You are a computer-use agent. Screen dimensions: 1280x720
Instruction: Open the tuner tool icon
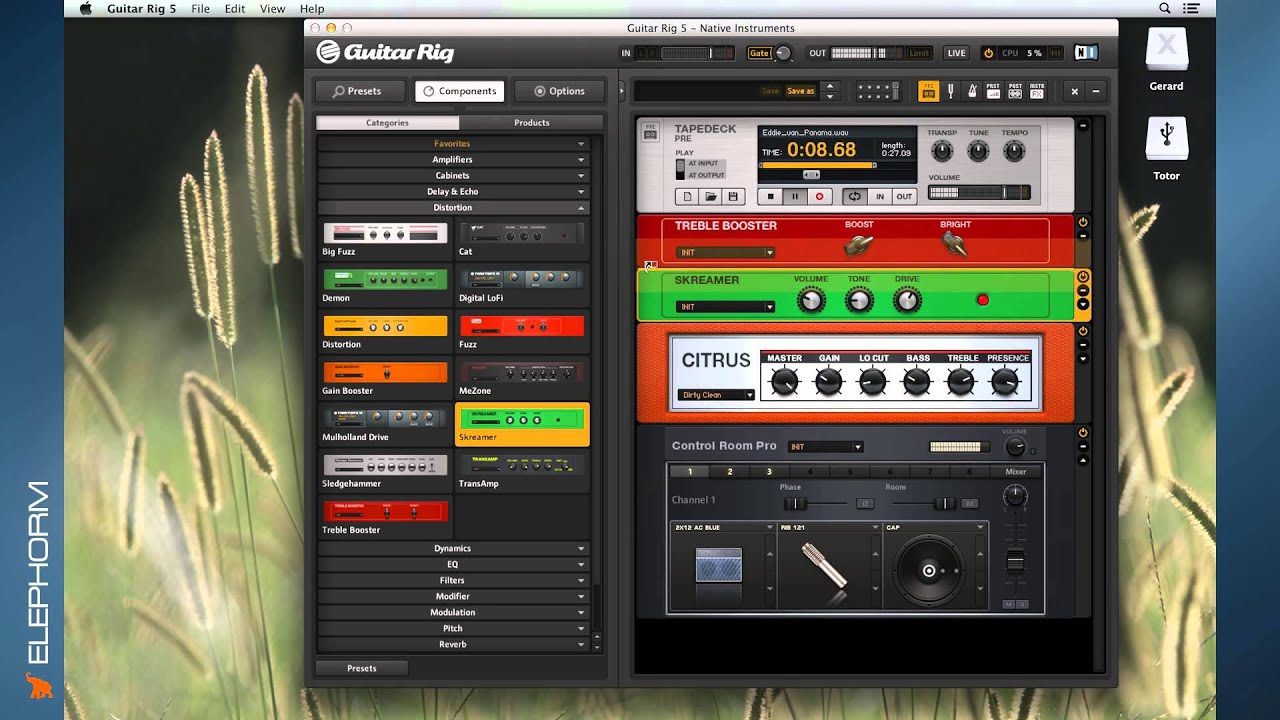tap(950, 91)
